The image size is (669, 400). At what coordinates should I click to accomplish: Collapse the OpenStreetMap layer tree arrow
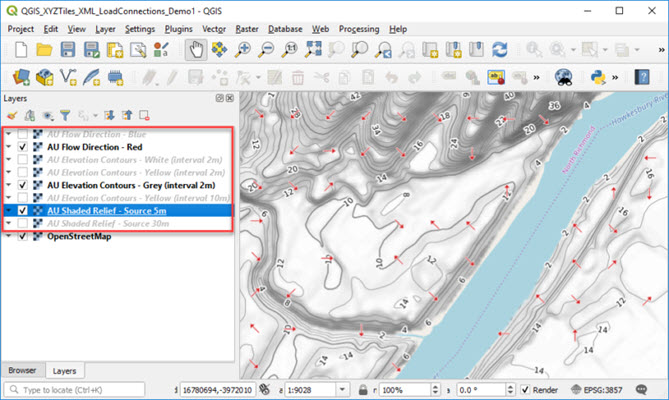point(9,236)
